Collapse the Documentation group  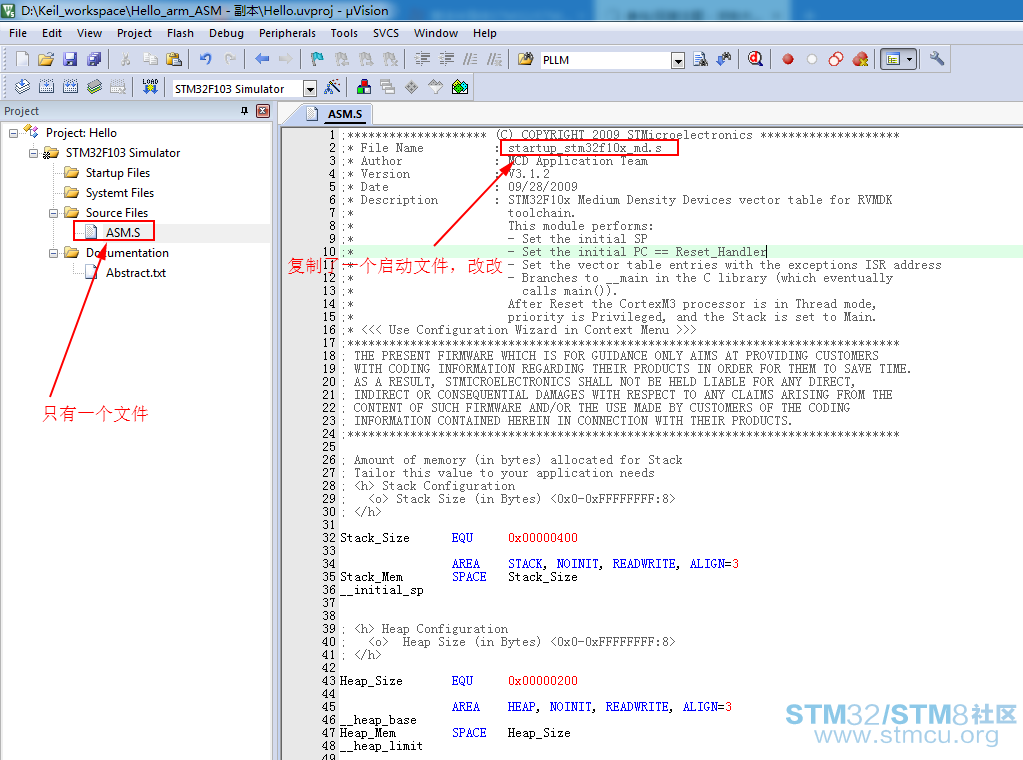pos(53,253)
